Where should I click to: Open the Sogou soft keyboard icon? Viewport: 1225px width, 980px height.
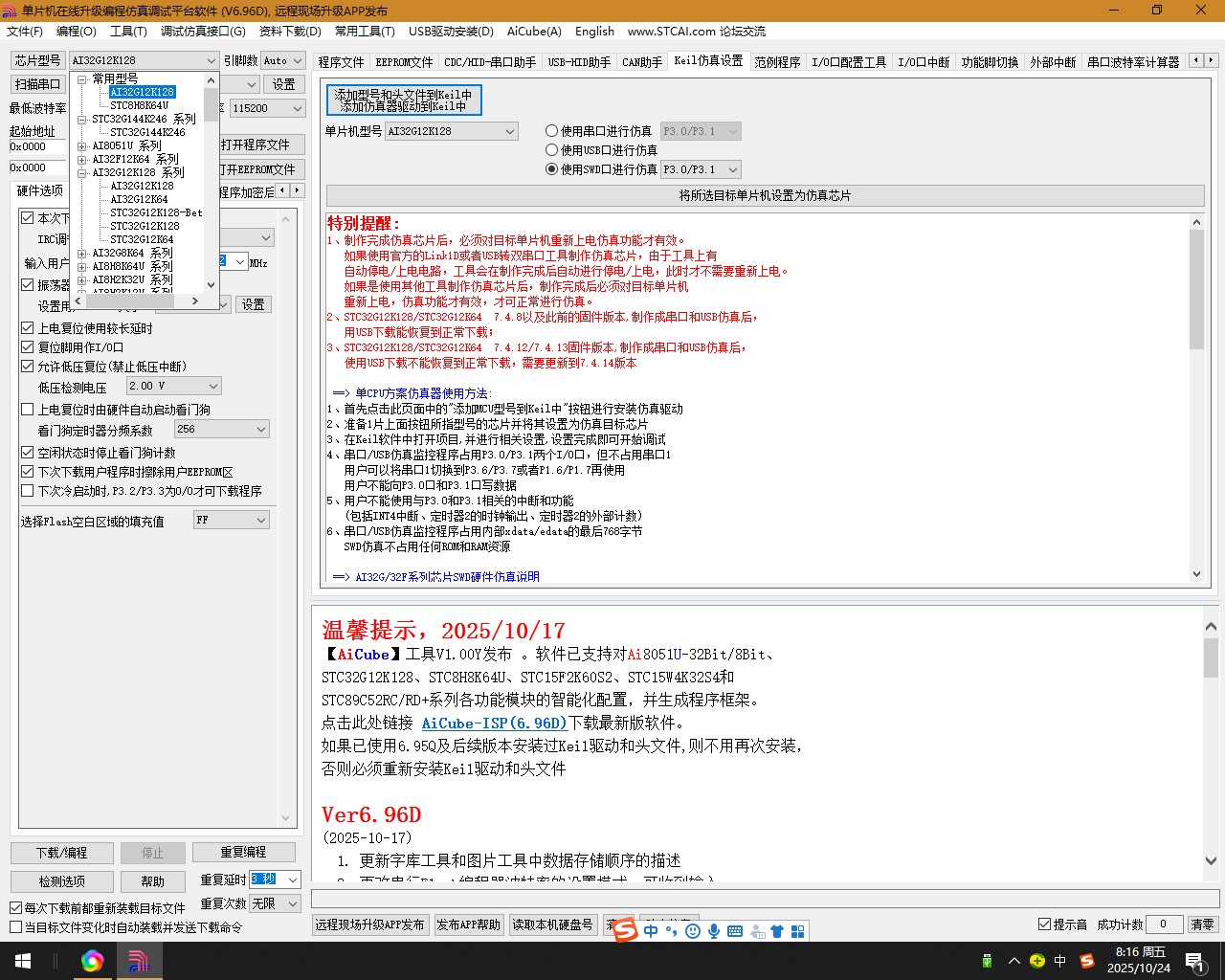click(x=733, y=930)
